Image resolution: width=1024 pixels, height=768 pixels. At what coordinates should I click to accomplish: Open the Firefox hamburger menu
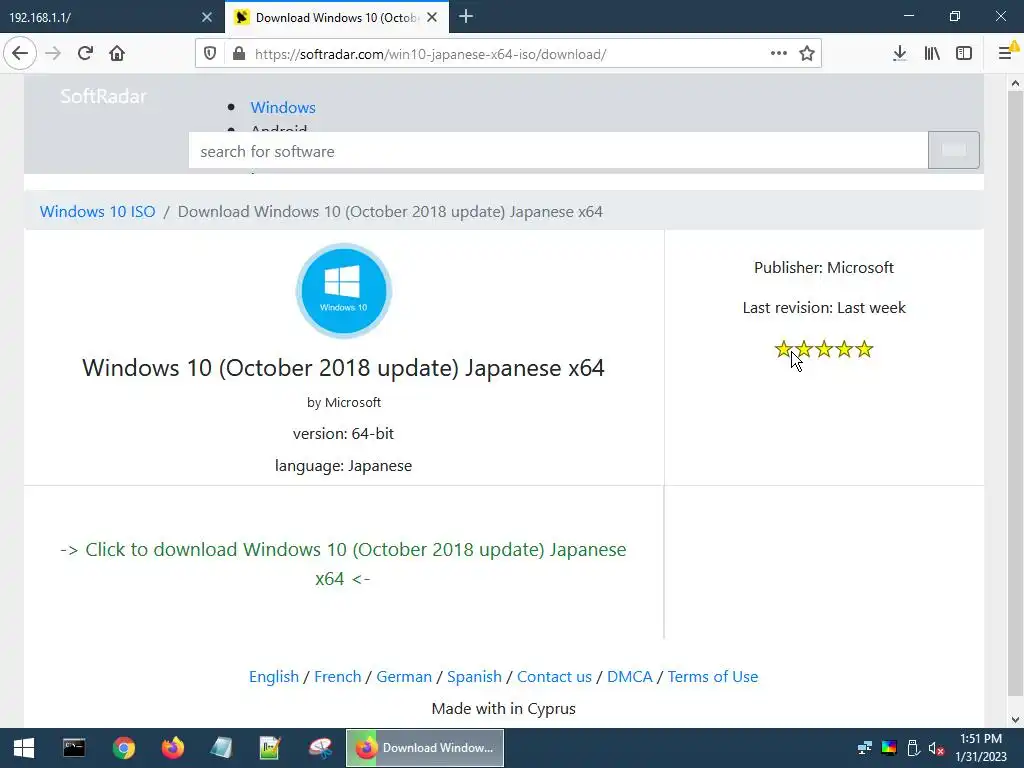[1006, 54]
